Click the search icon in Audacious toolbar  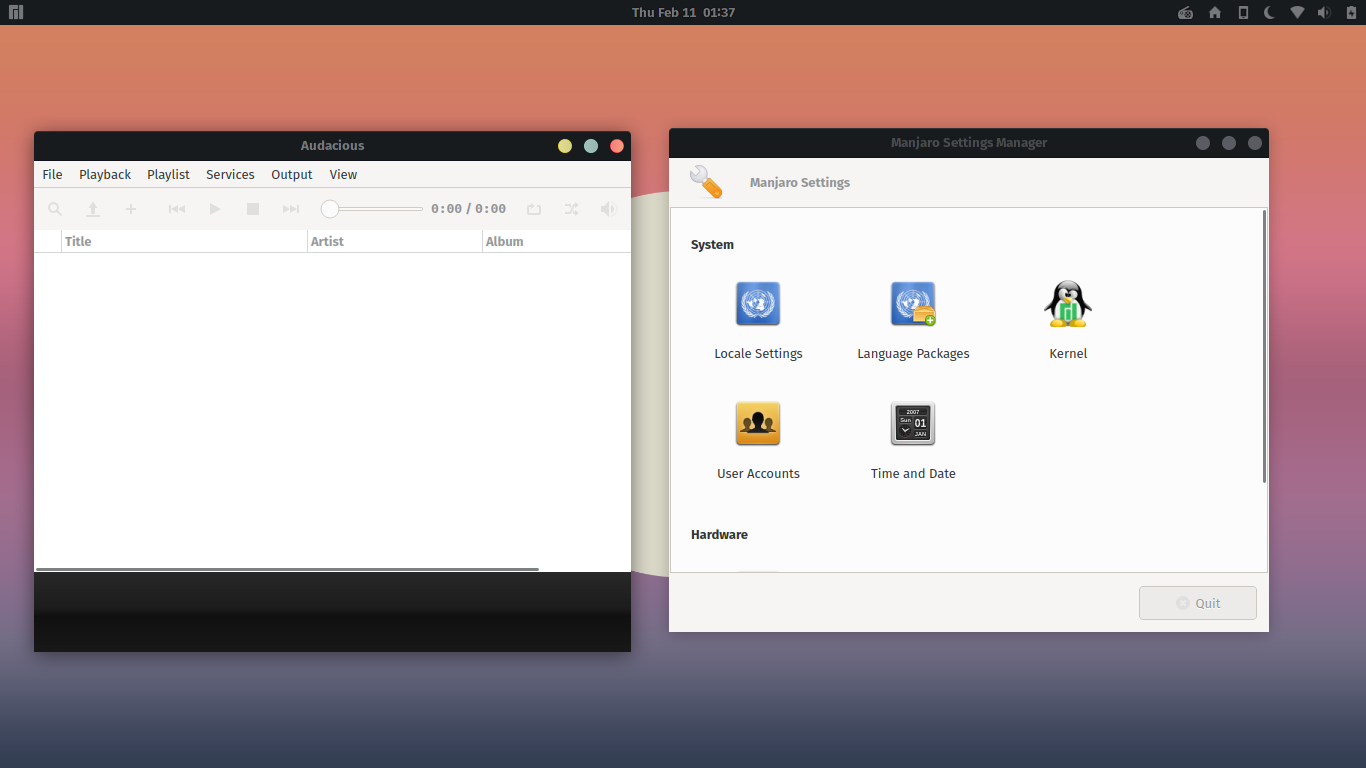pos(54,209)
